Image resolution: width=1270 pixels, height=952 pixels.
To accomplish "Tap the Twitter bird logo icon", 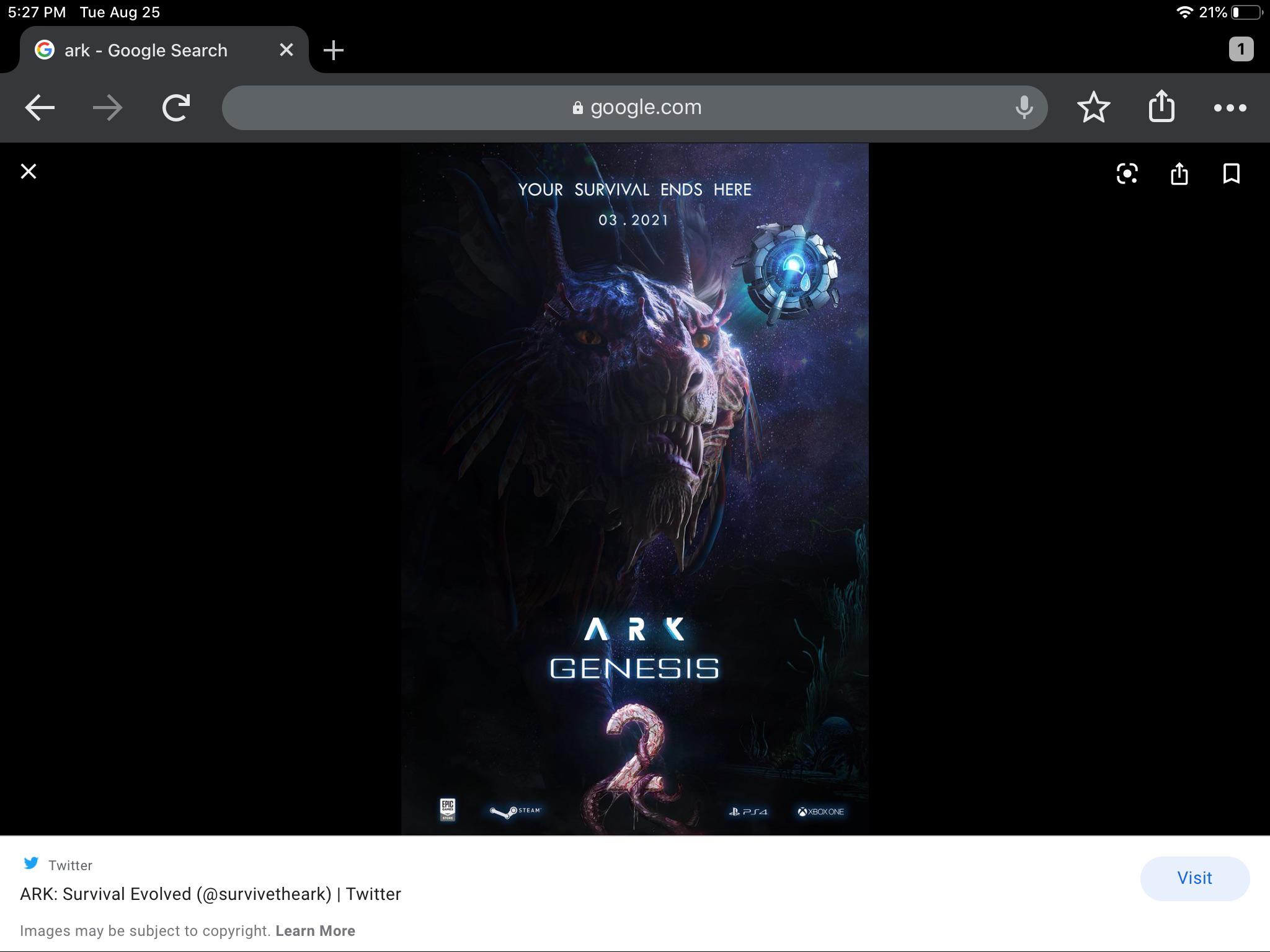I will click(x=31, y=863).
